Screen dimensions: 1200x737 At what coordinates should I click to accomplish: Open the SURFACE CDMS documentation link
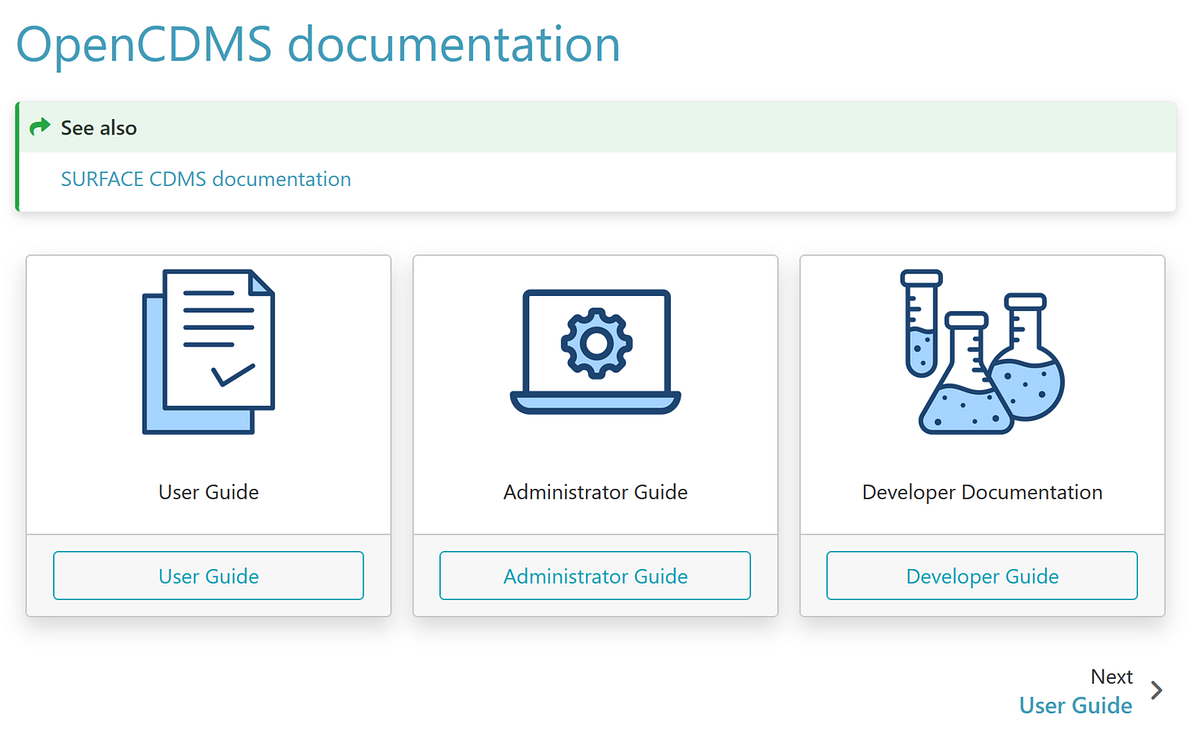pos(205,179)
